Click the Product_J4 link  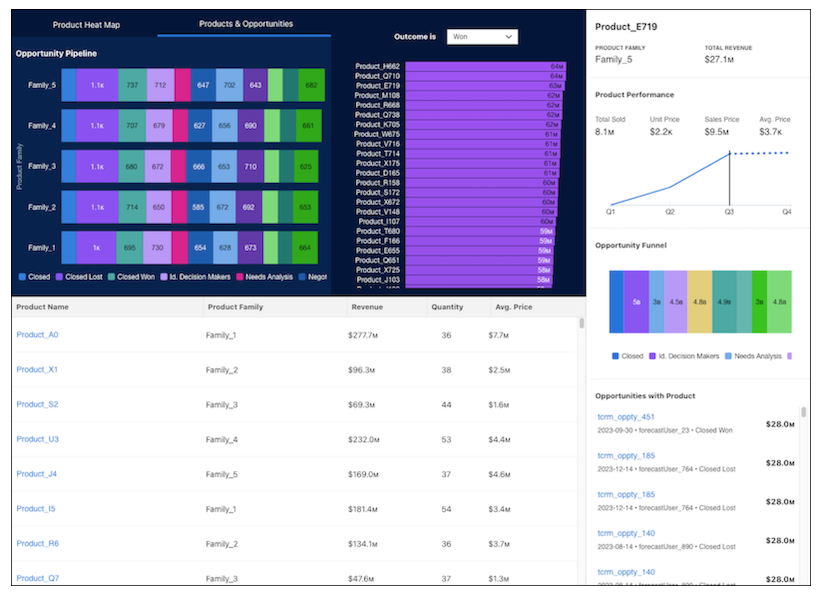coord(37,474)
